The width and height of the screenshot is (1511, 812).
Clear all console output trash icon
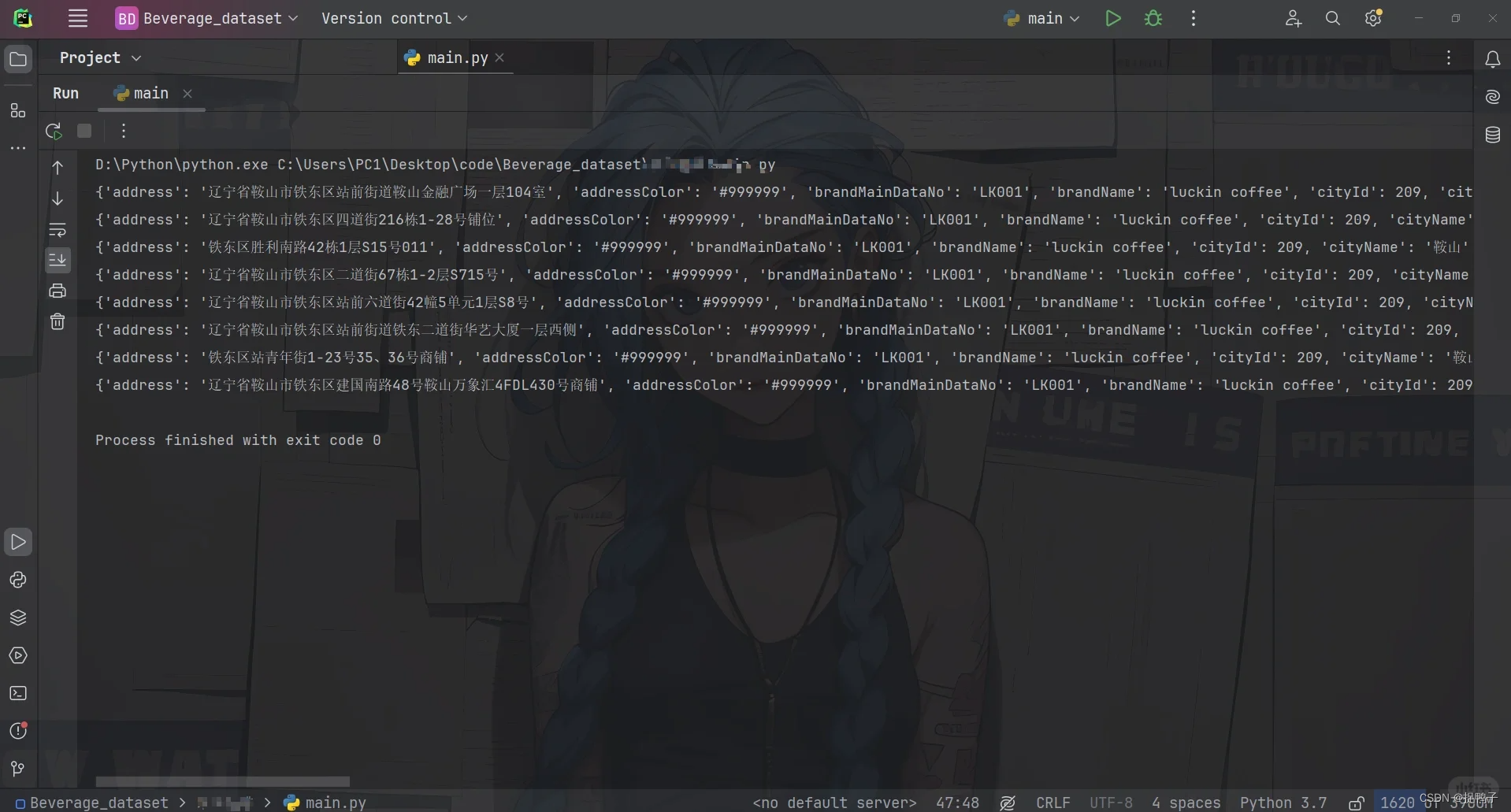pyautogui.click(x=58, y=321)
